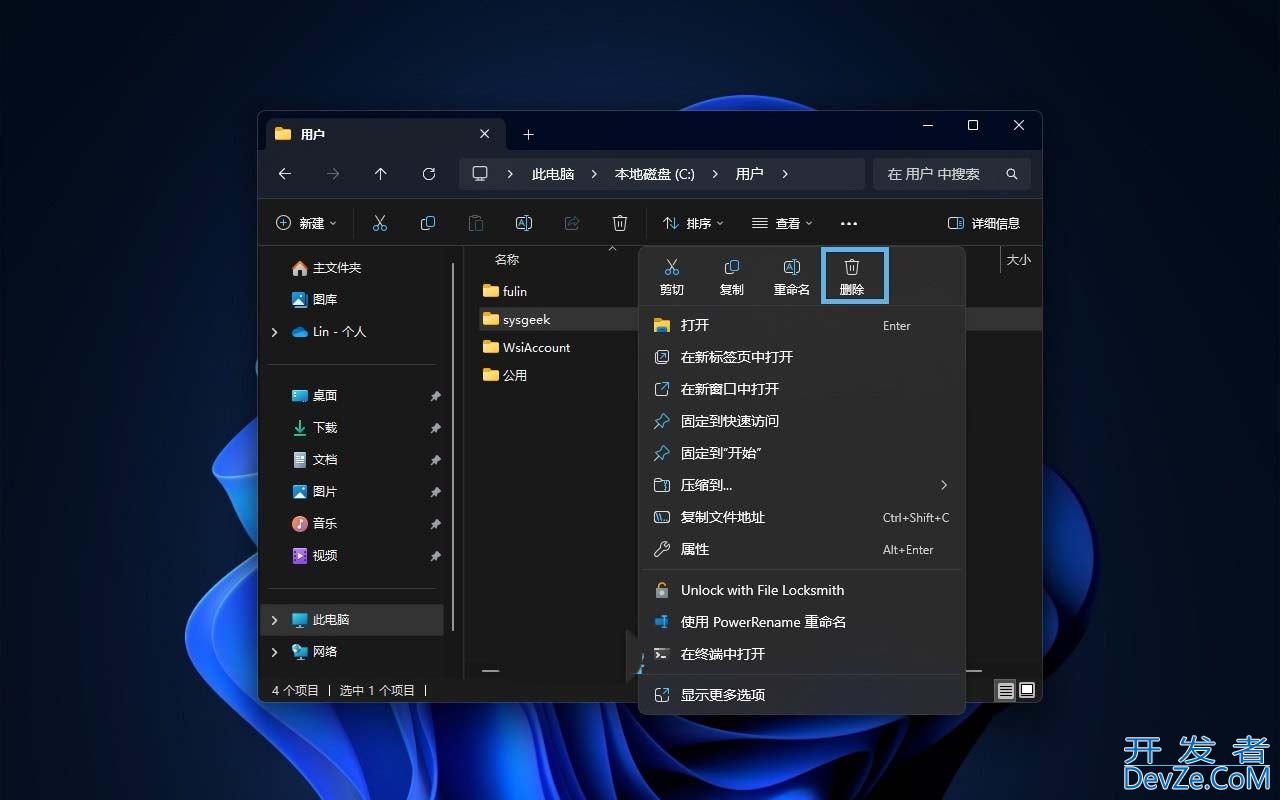Click the toolbar Paste clipboard icon

click(x=476, y=223)
